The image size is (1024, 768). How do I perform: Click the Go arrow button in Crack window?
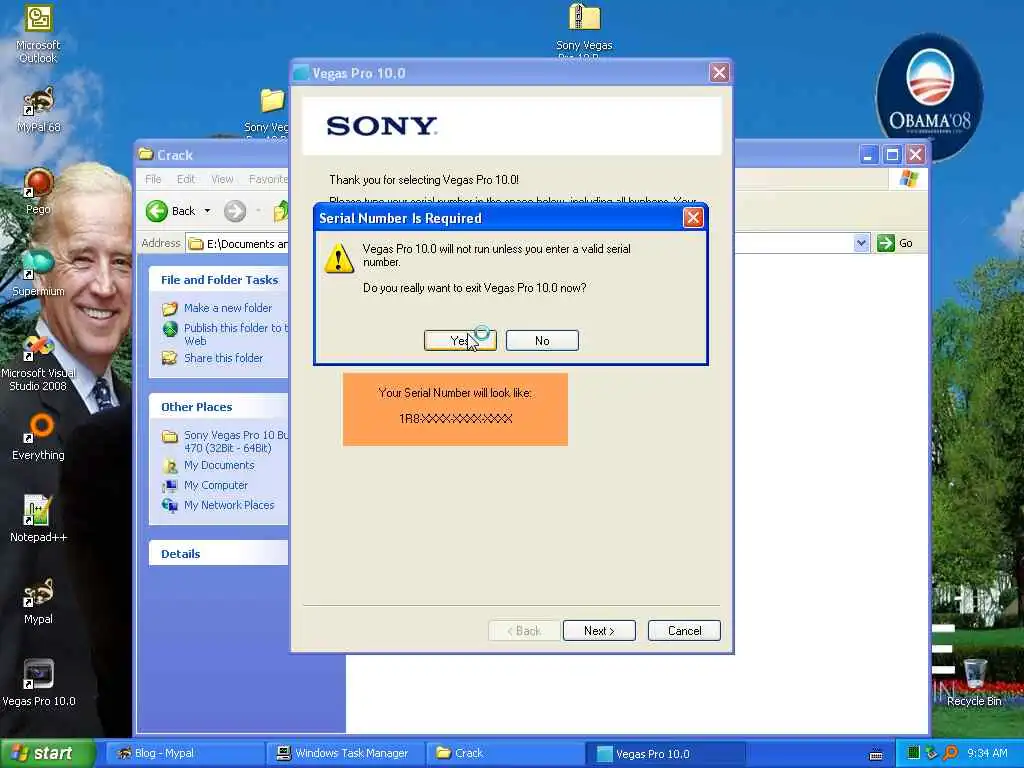(x=886, y=243)
